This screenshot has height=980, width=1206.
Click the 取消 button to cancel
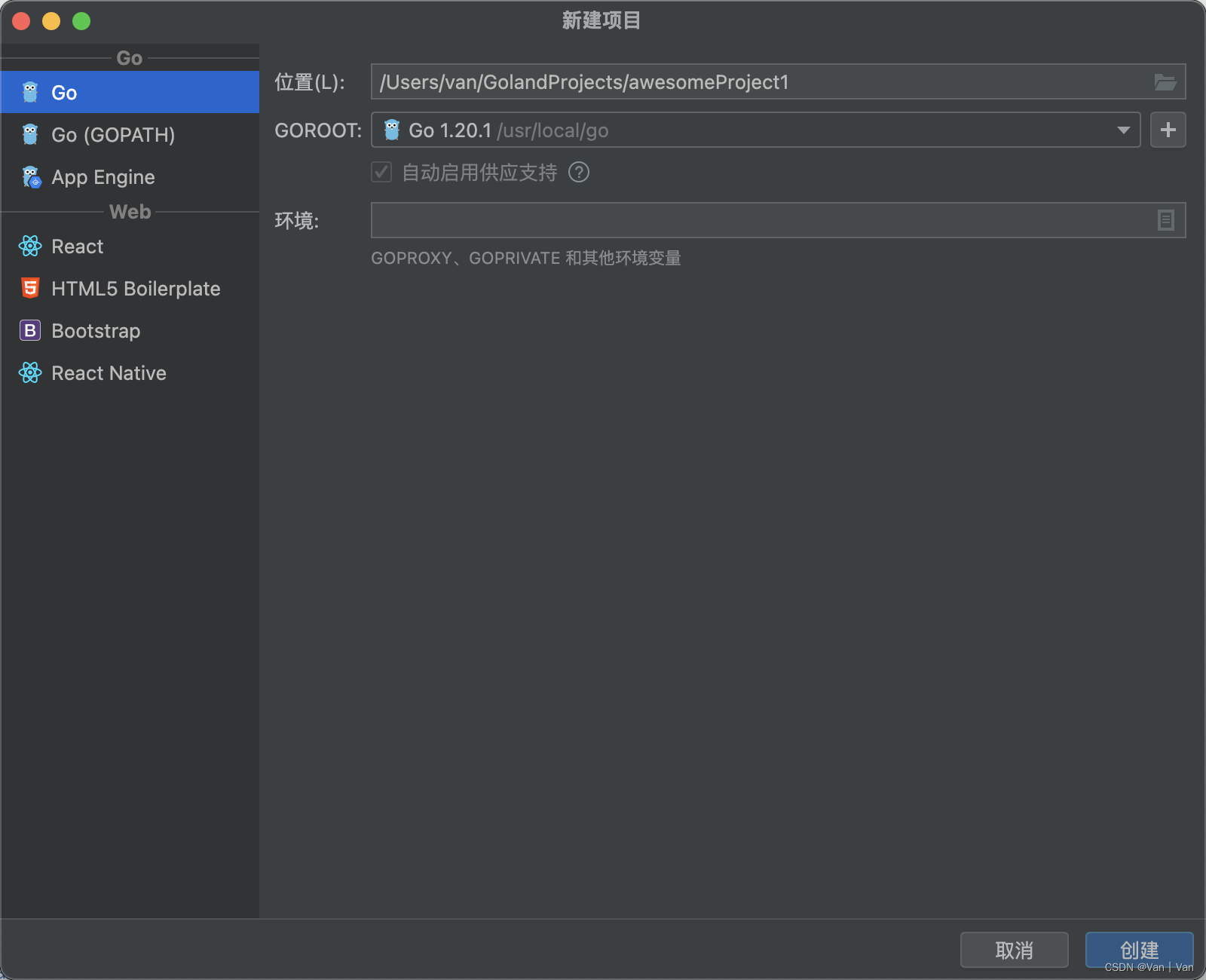pos(1014,950)
